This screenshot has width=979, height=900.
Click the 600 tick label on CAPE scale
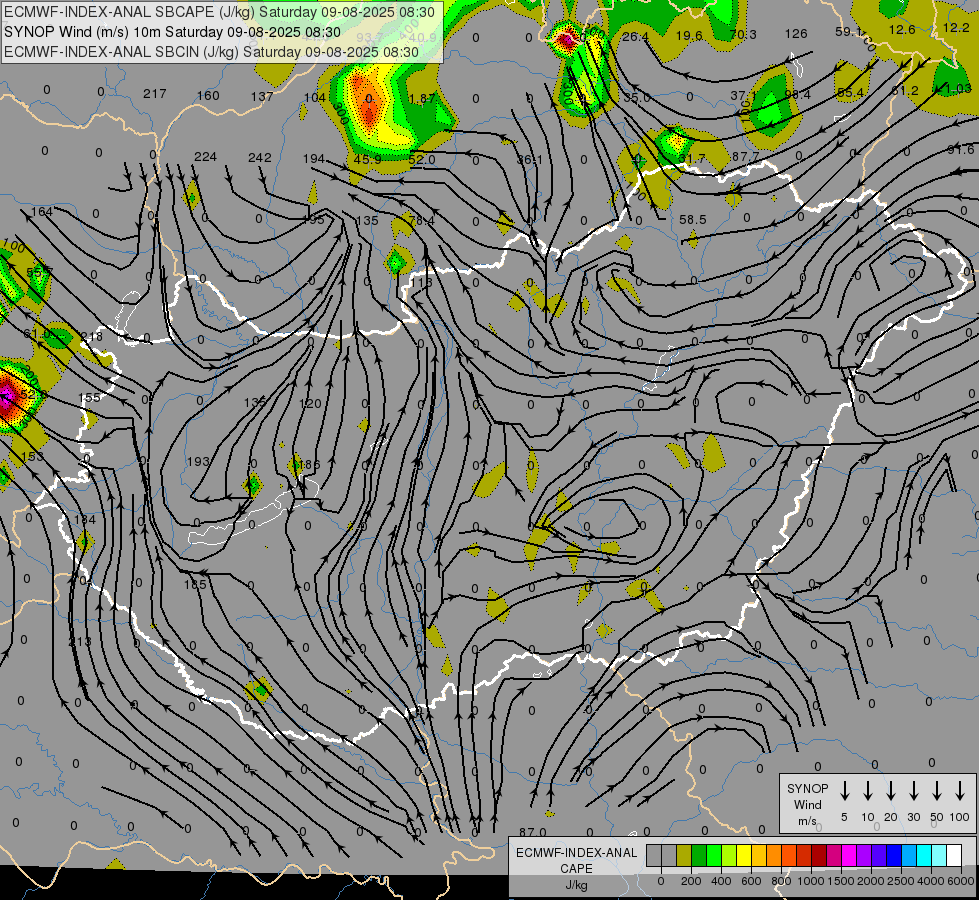(x=751, y=881)
